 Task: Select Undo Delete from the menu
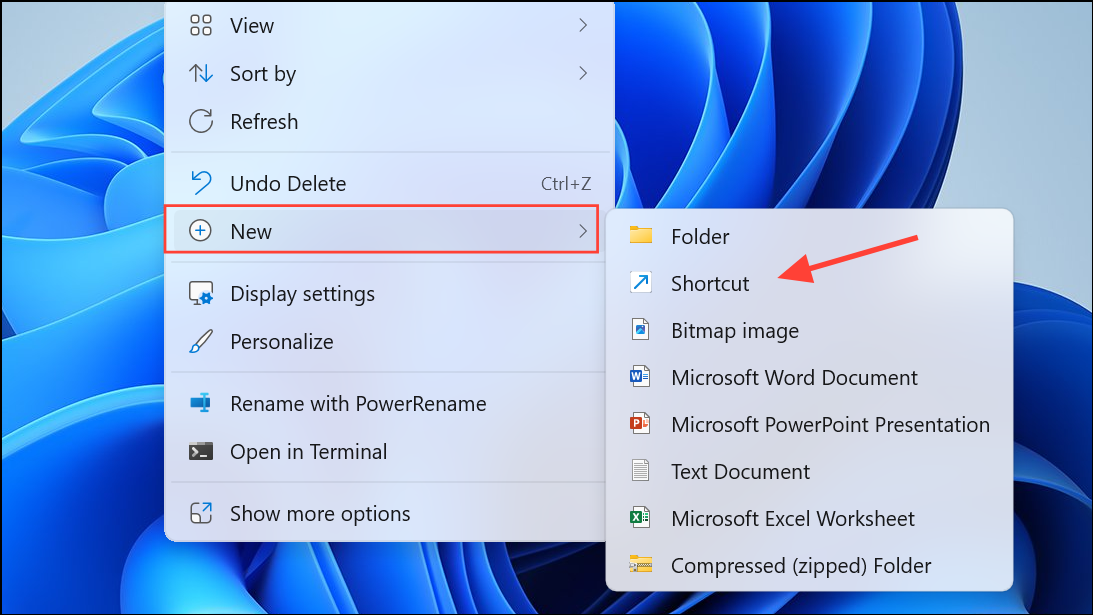coord(287,183)
